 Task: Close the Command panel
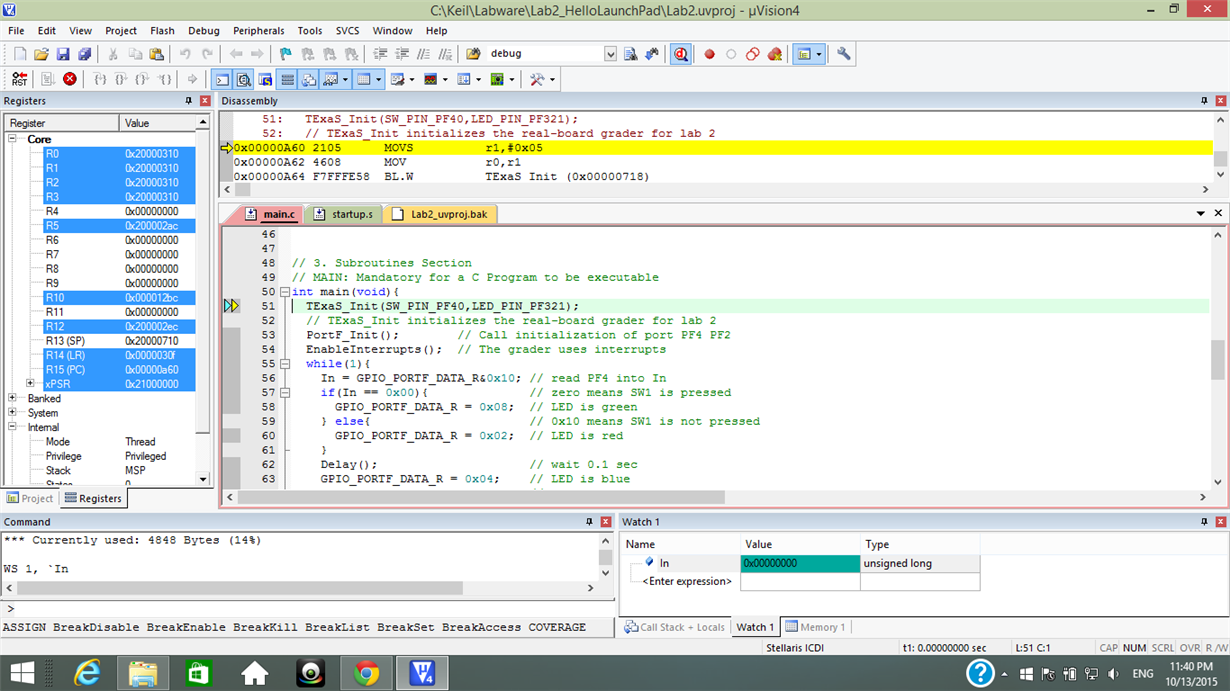click(x=605, y=522)
